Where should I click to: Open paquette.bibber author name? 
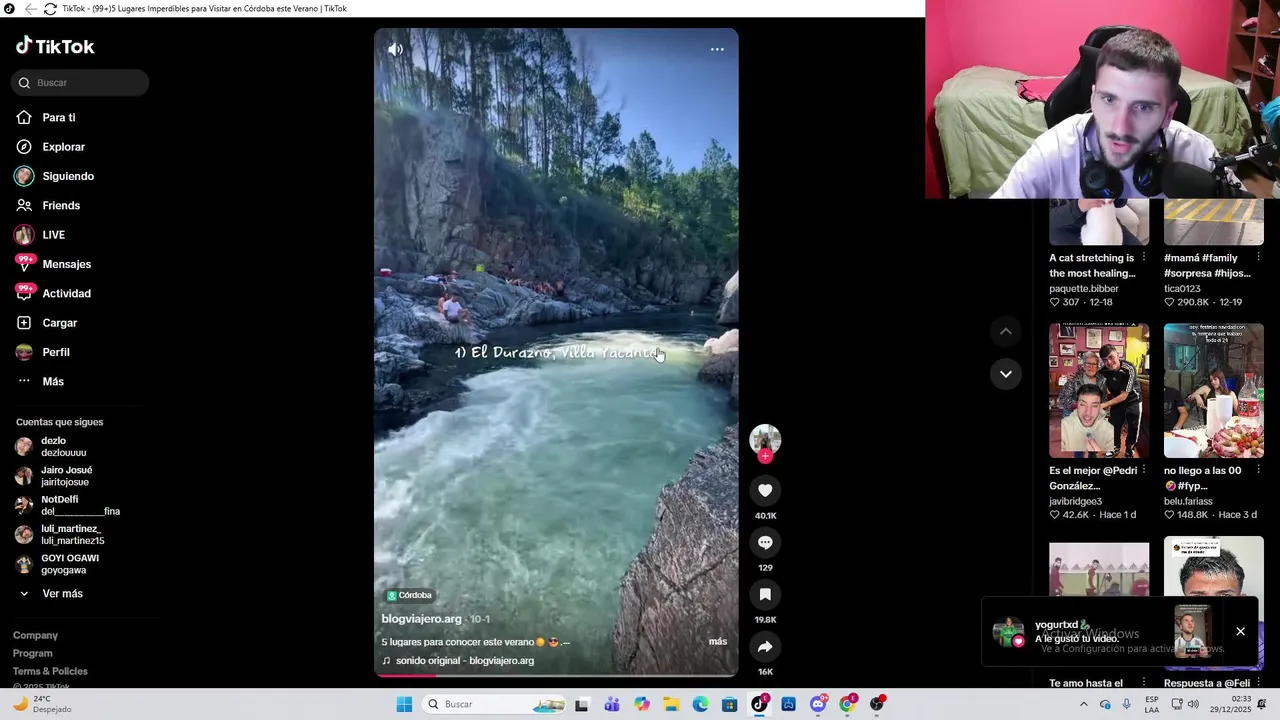tap(1084, 289)
